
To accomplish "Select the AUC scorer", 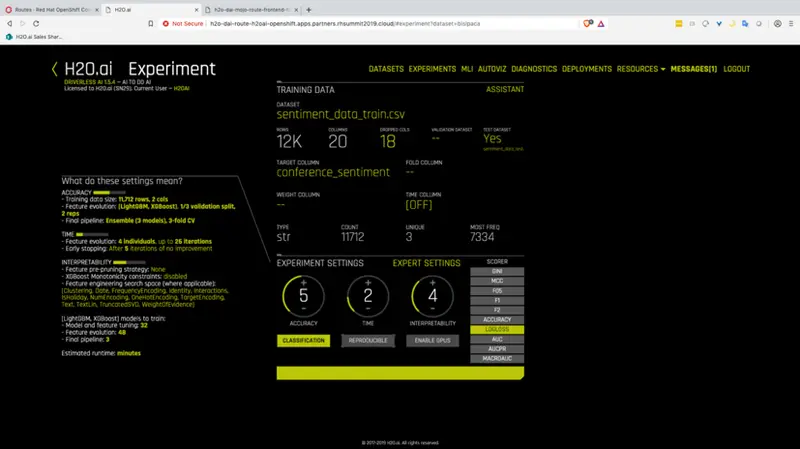I will click(x=497, y=339).
